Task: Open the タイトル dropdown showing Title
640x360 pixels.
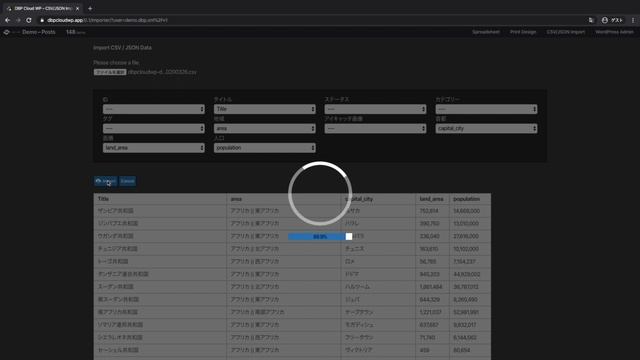Action: tap(264, 109)
